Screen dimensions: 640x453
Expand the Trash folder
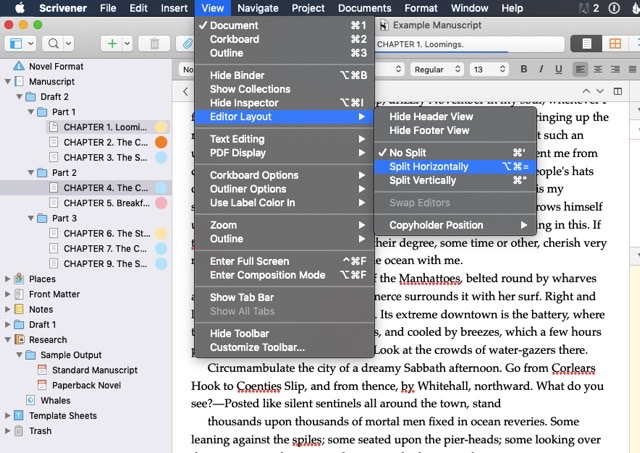pos(7,431)
